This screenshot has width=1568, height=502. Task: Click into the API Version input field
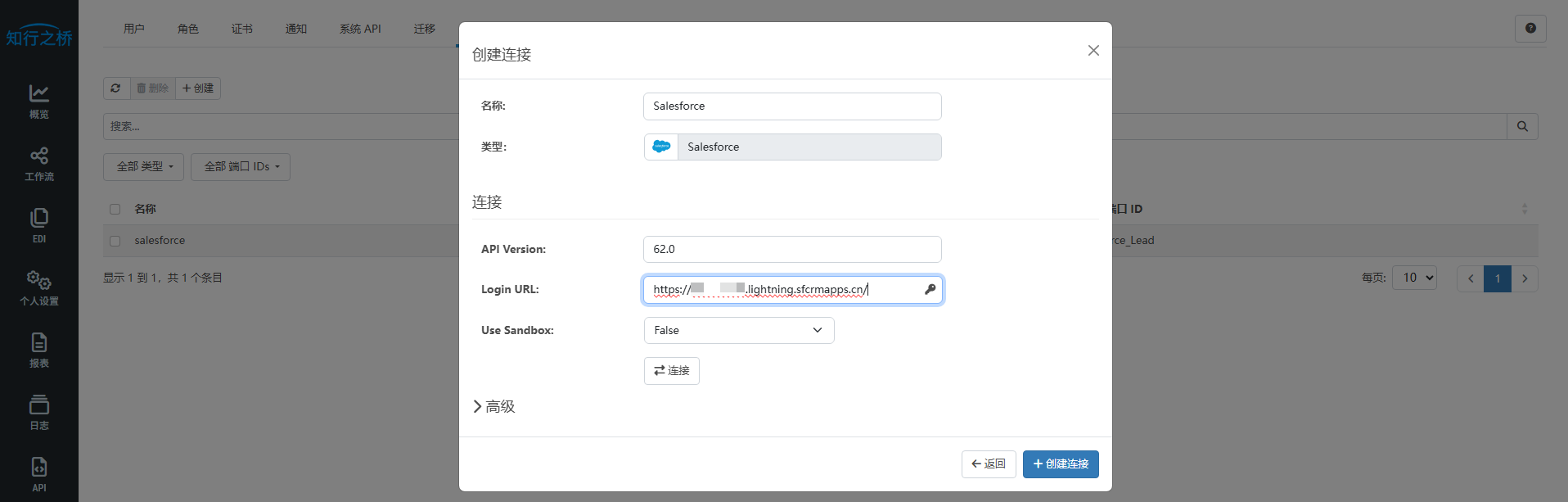[x=791, y=250]
